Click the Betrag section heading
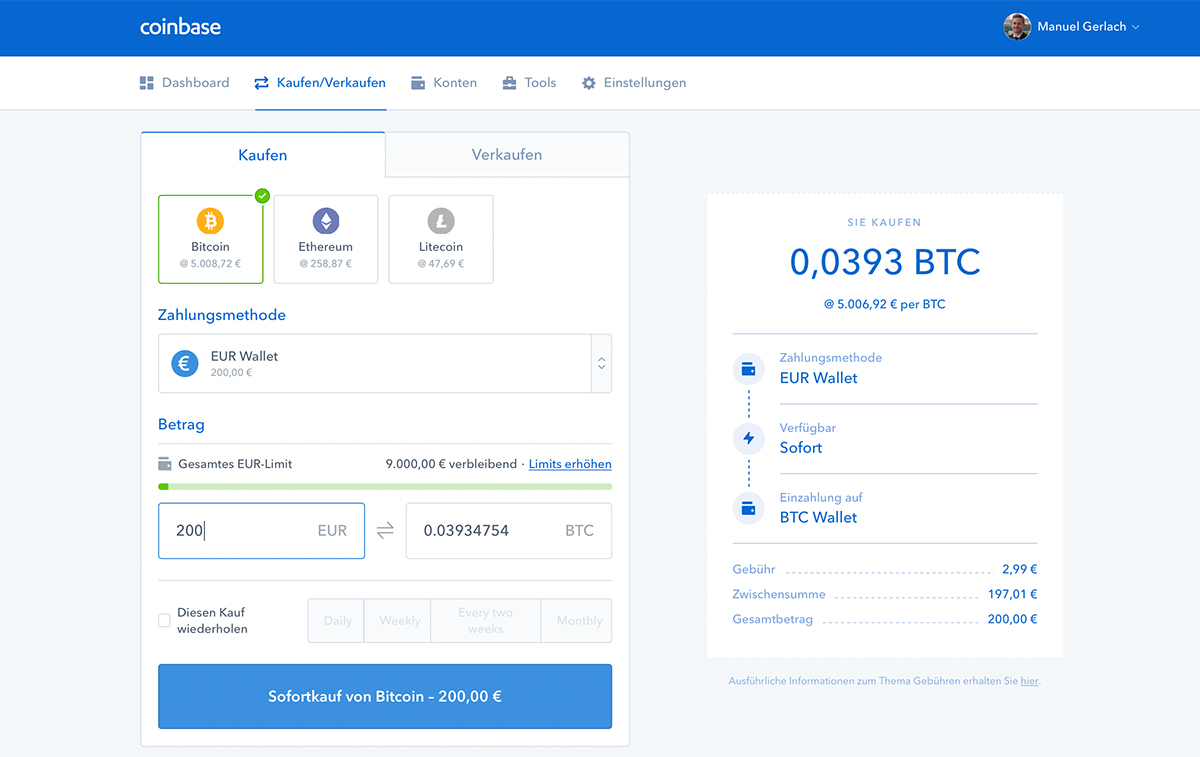 [181, 425]
